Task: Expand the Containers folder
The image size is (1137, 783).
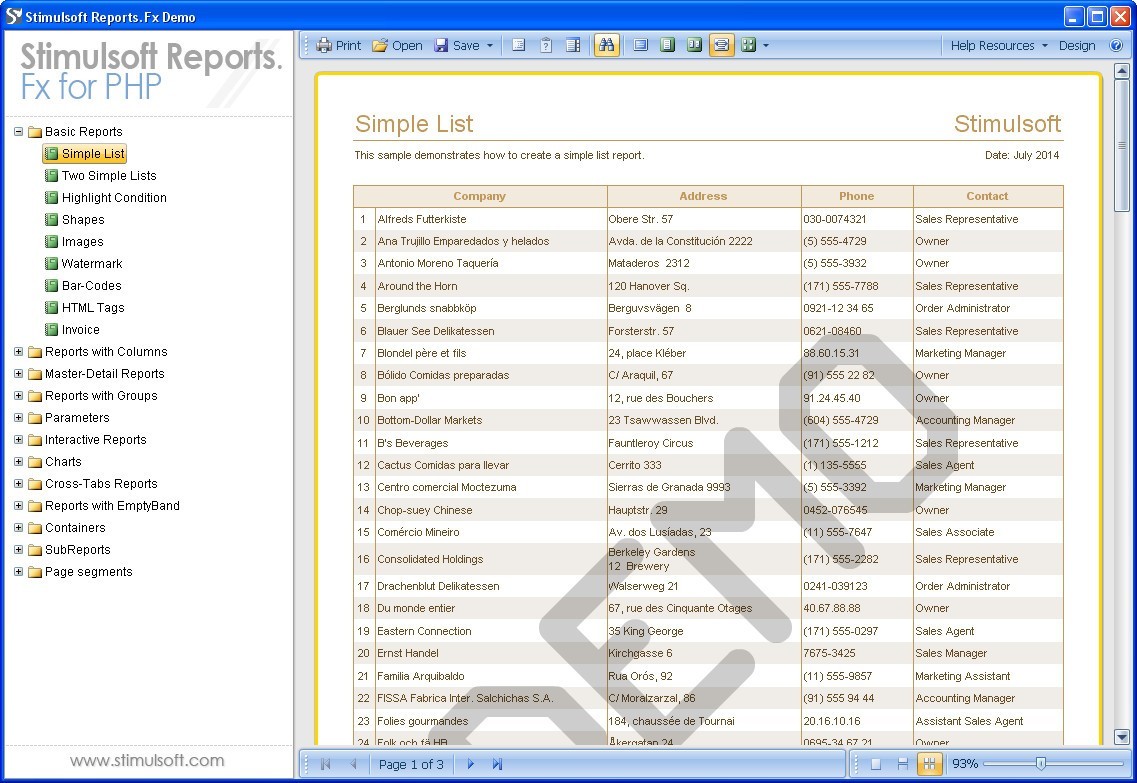Action: click(19, 528)
